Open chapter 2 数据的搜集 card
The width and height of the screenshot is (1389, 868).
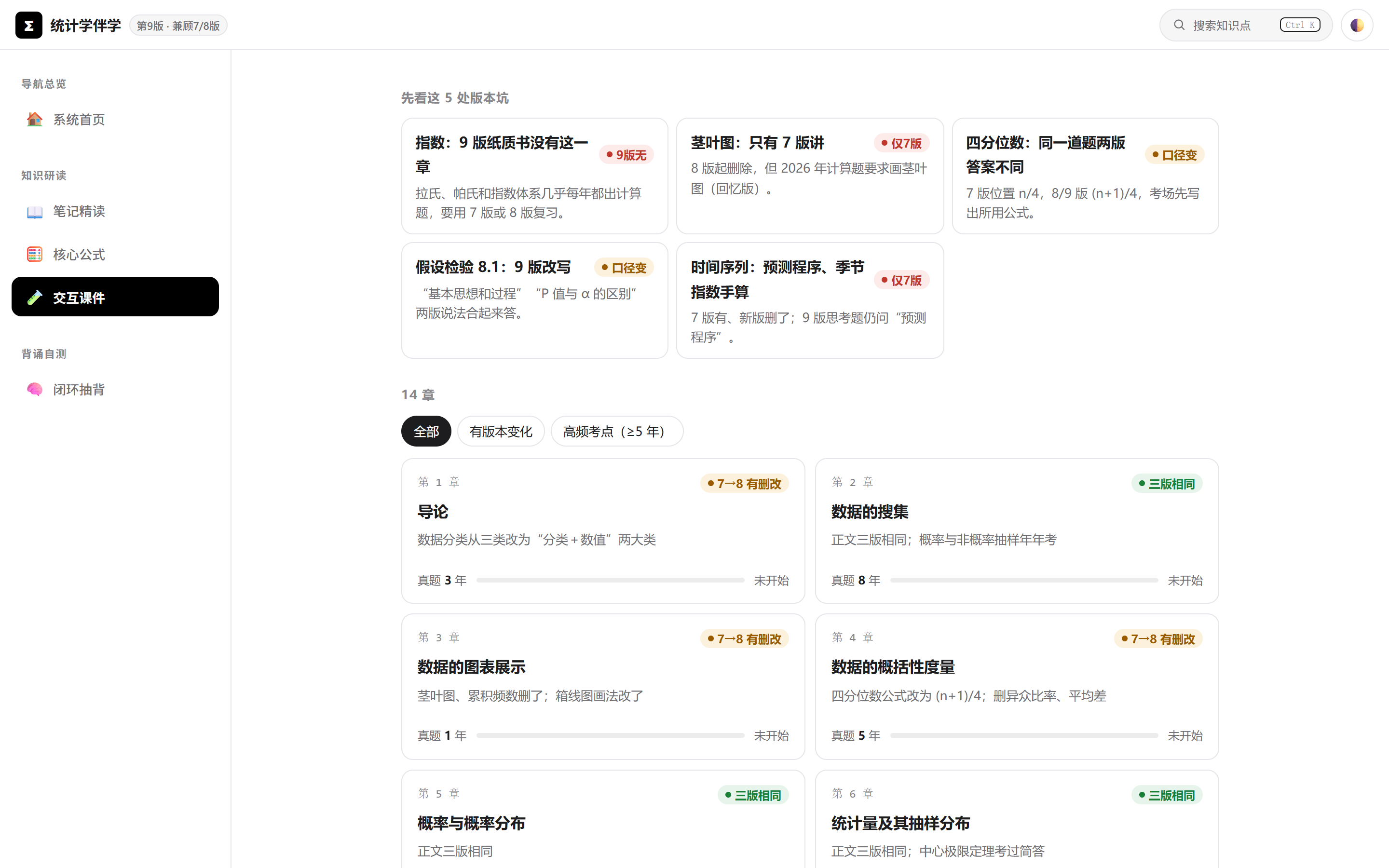point(1017,531)
